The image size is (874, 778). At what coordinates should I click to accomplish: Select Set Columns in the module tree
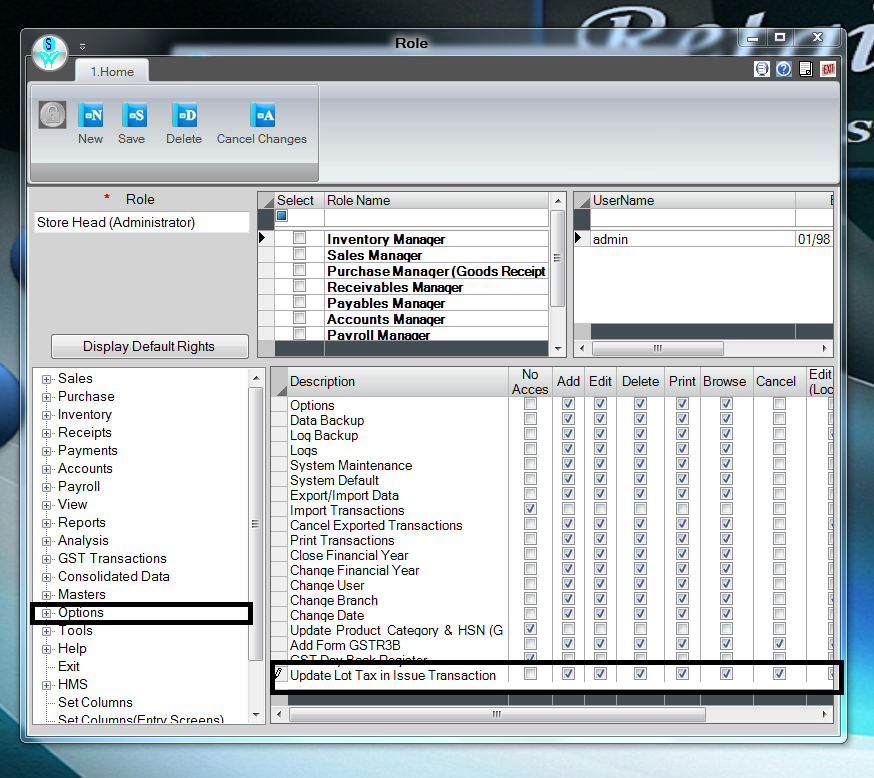pyautogui.click(x=95, y=702)
